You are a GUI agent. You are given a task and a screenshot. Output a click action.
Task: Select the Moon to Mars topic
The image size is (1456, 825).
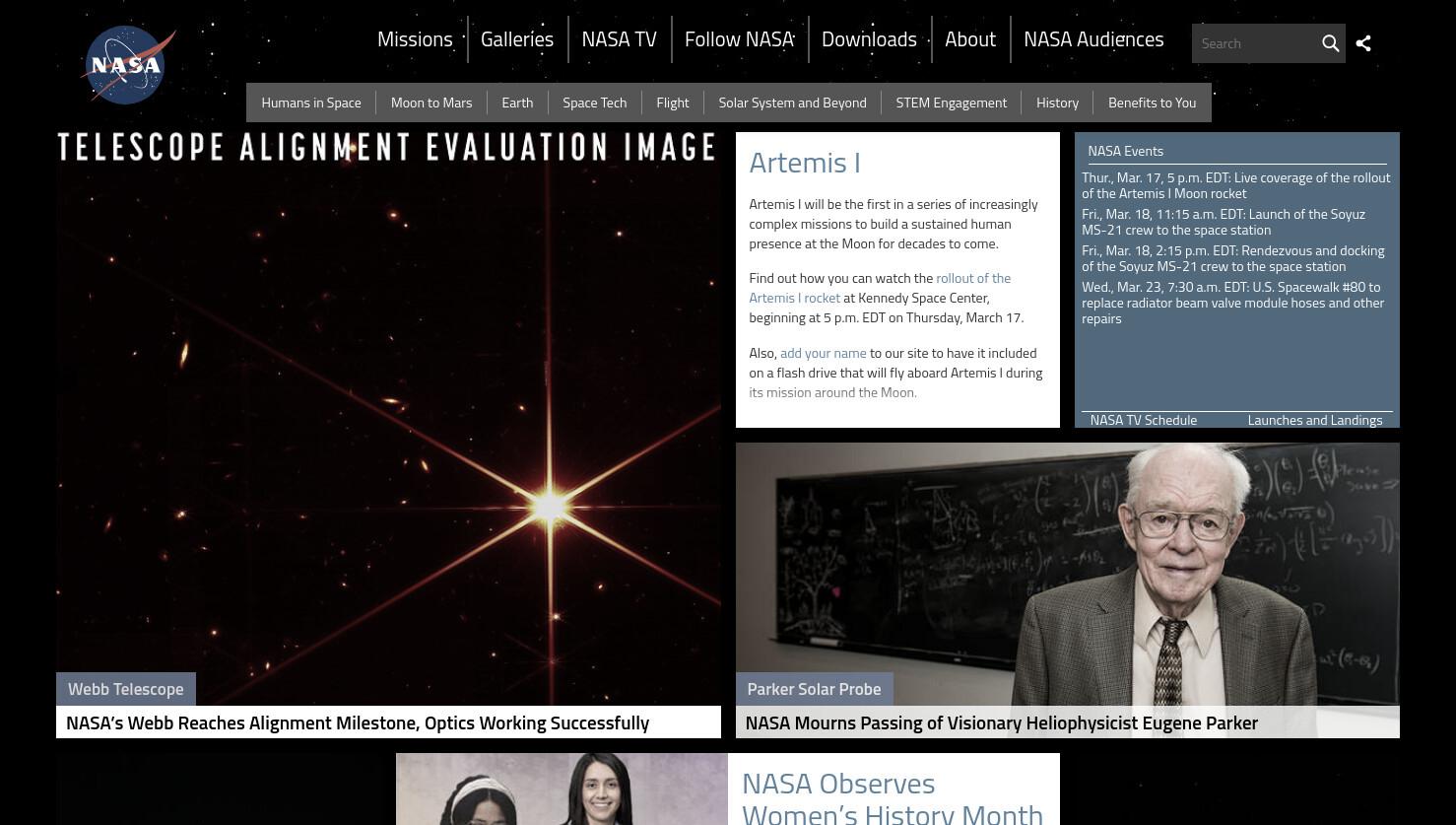coord(431,103)
